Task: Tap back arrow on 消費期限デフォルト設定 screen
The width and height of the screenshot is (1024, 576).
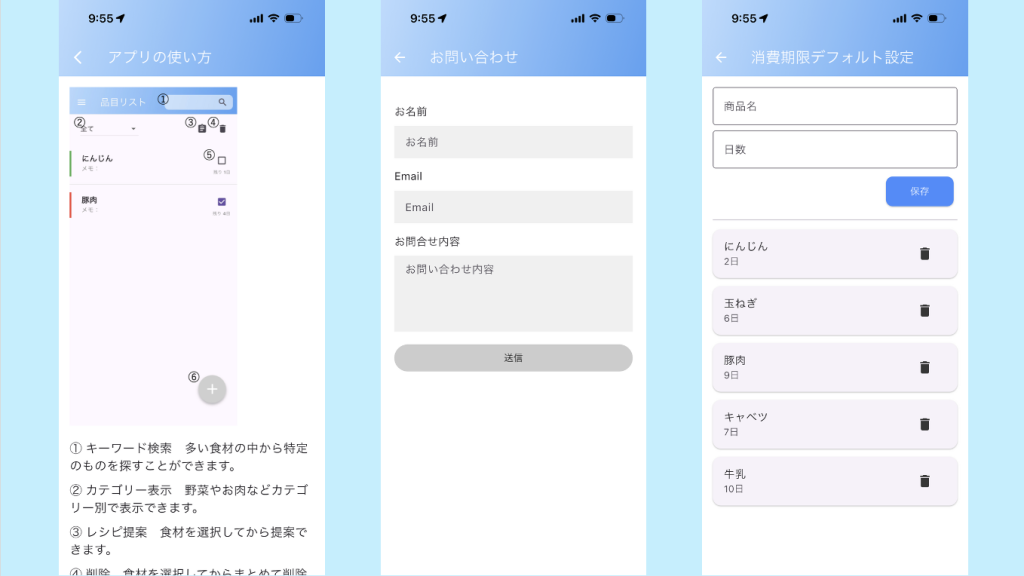Action: [721, 57]
